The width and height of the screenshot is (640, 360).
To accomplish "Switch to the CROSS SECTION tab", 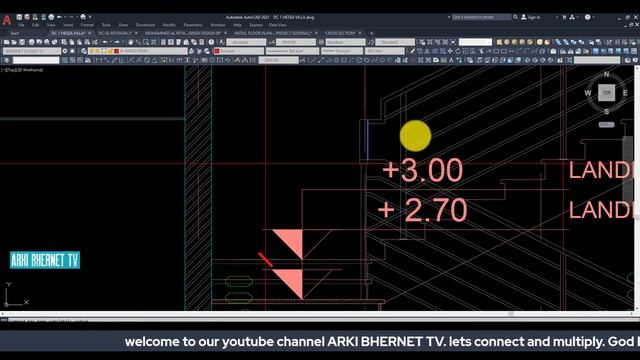I will coord(340,33).
